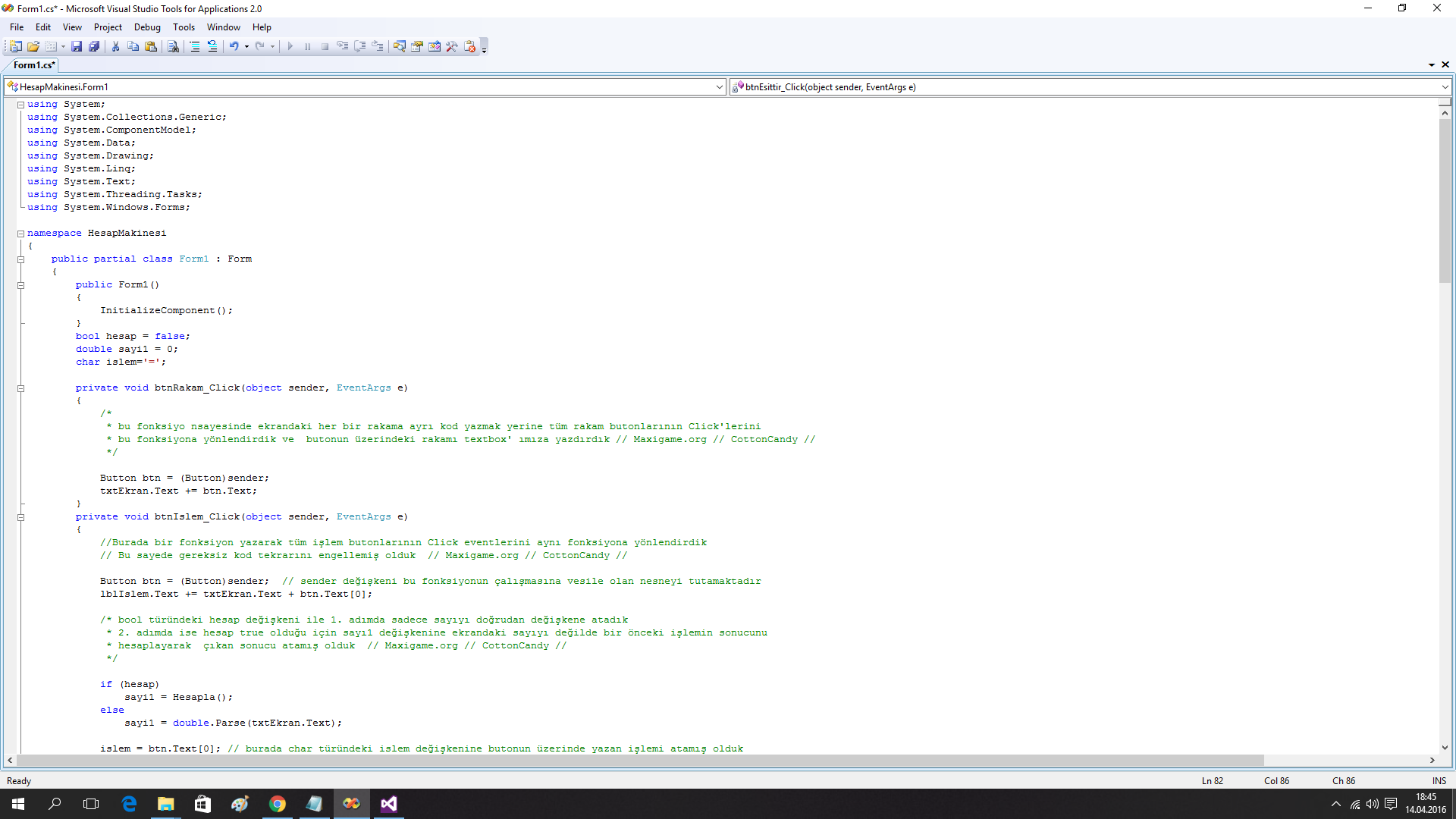Uncomment the selected lines icon
The height and width of the screenshot is (819, 1456).
pyautogui.click(x=212, y=46)
